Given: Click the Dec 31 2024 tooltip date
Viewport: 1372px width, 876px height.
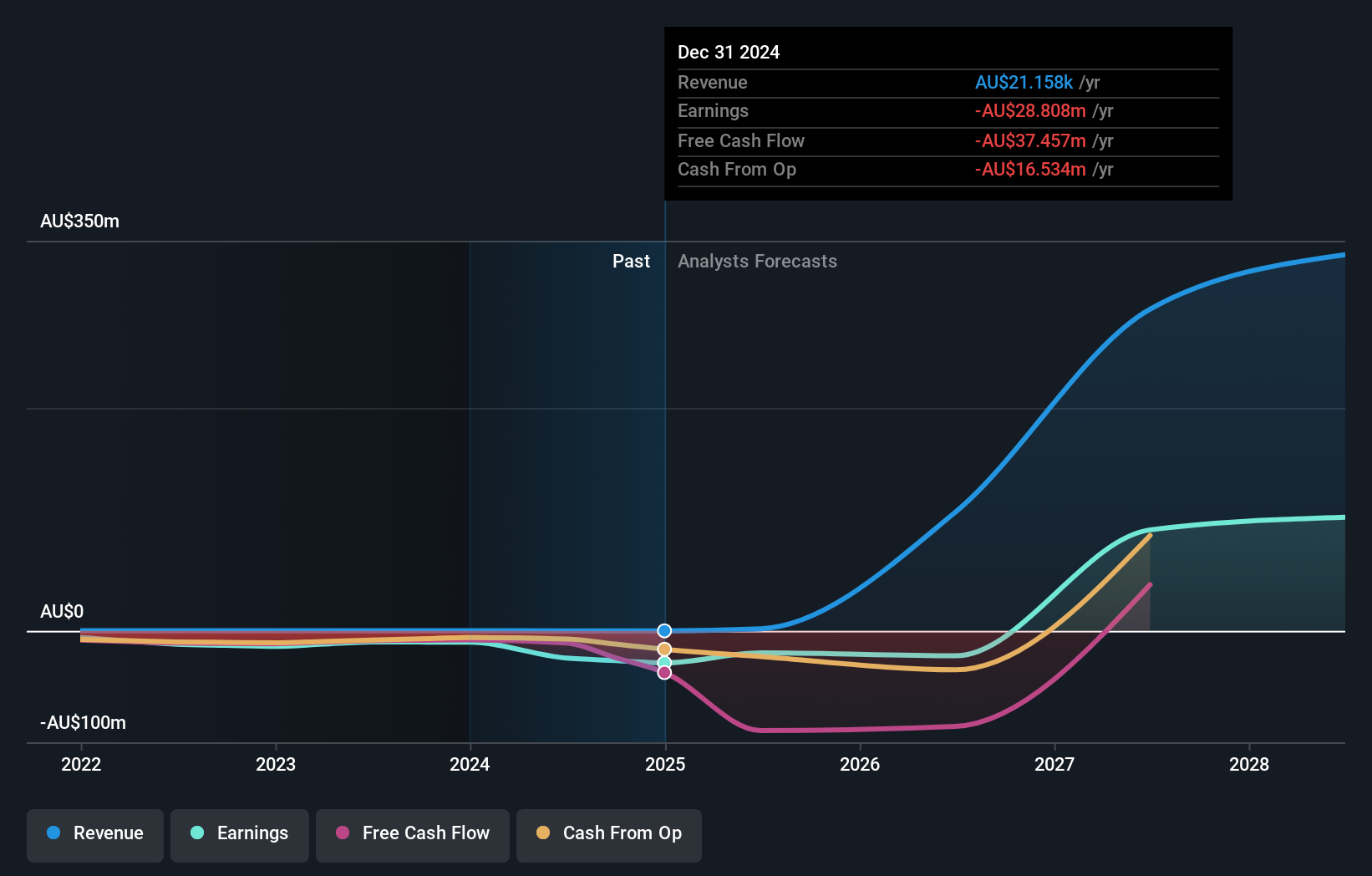Looking at the screenshot, I should pos(729,53).
